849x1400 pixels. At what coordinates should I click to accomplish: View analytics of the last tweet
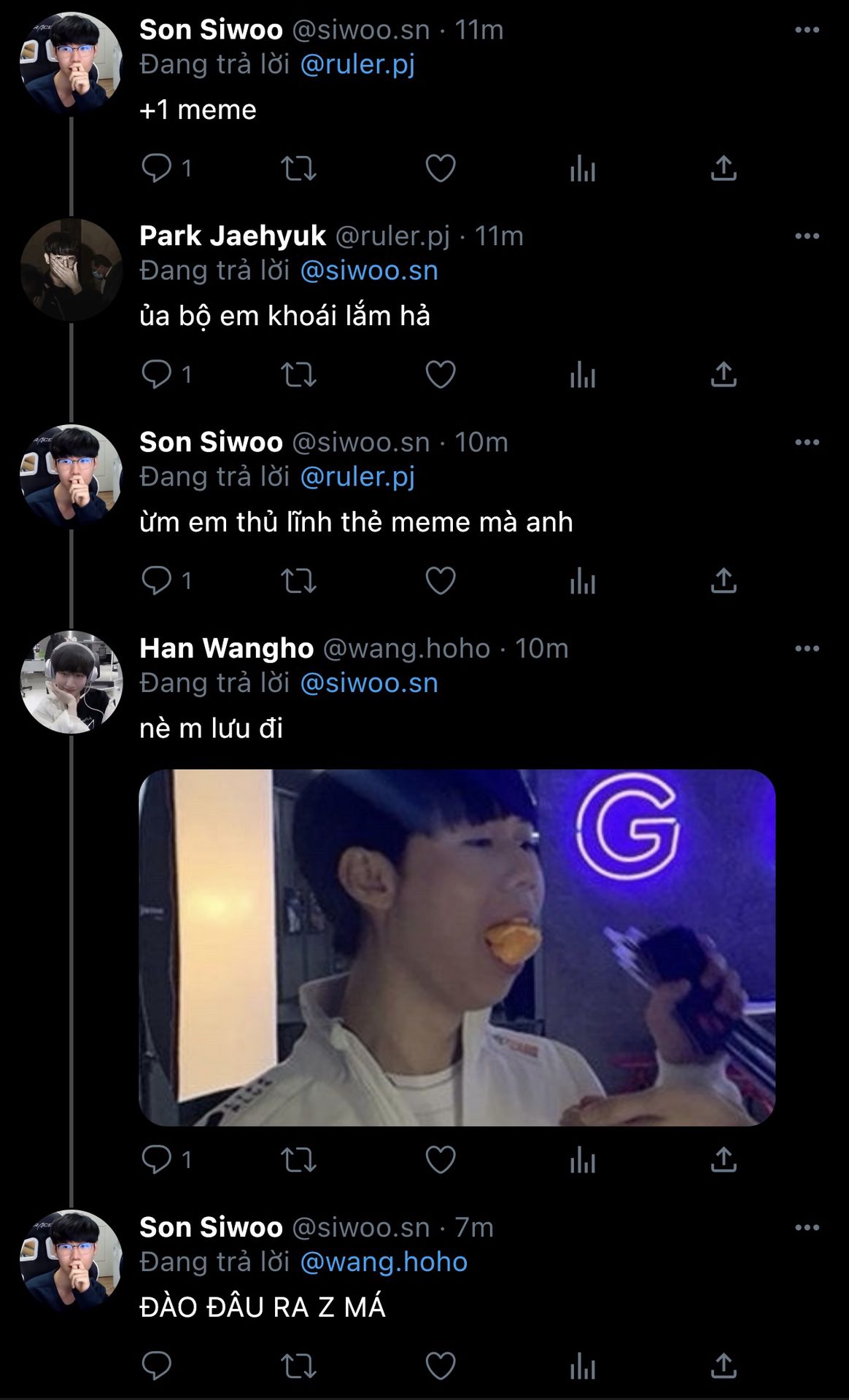582,1366
